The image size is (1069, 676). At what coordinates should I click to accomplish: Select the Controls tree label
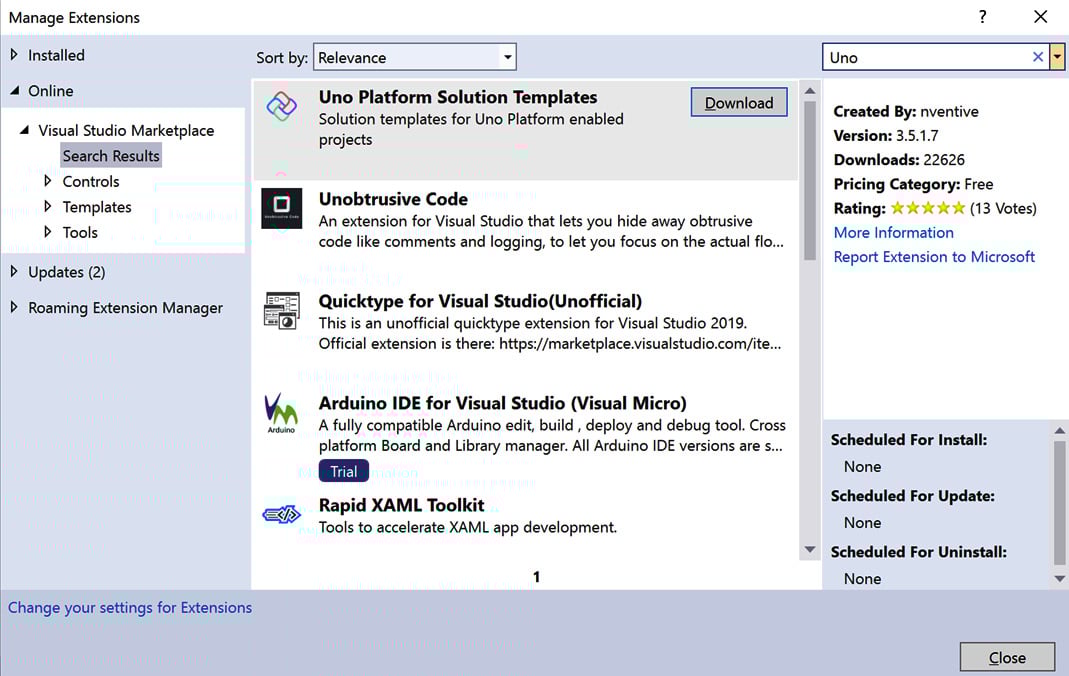[91, 181]
